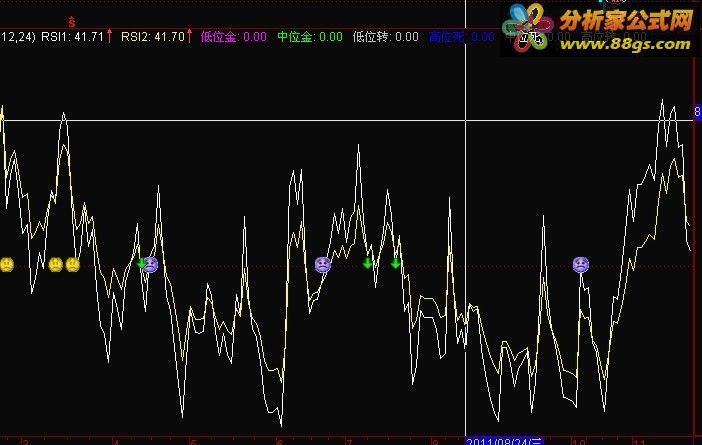Click the red dollar sign marker at top

[72, 21]
